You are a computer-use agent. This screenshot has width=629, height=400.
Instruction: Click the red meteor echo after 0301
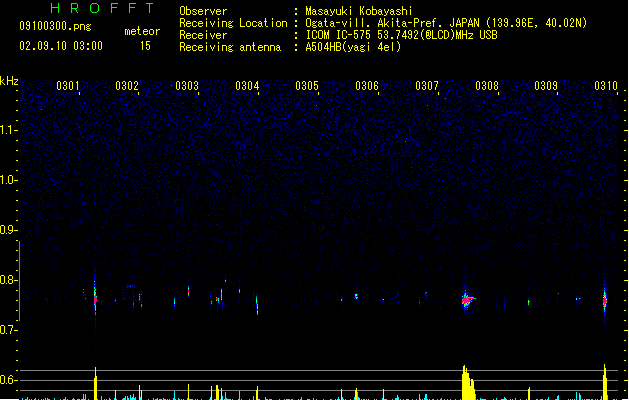pos(95,299)
